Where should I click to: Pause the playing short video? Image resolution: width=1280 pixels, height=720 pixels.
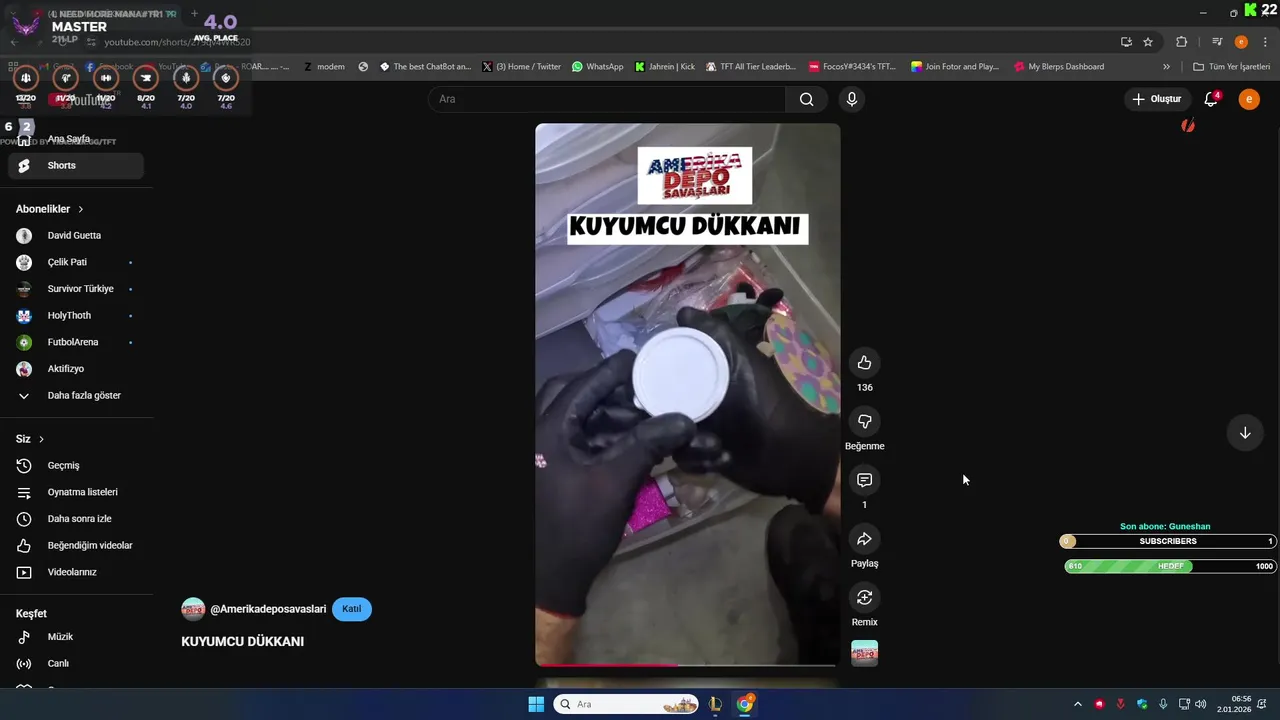(x=688, y=395)
